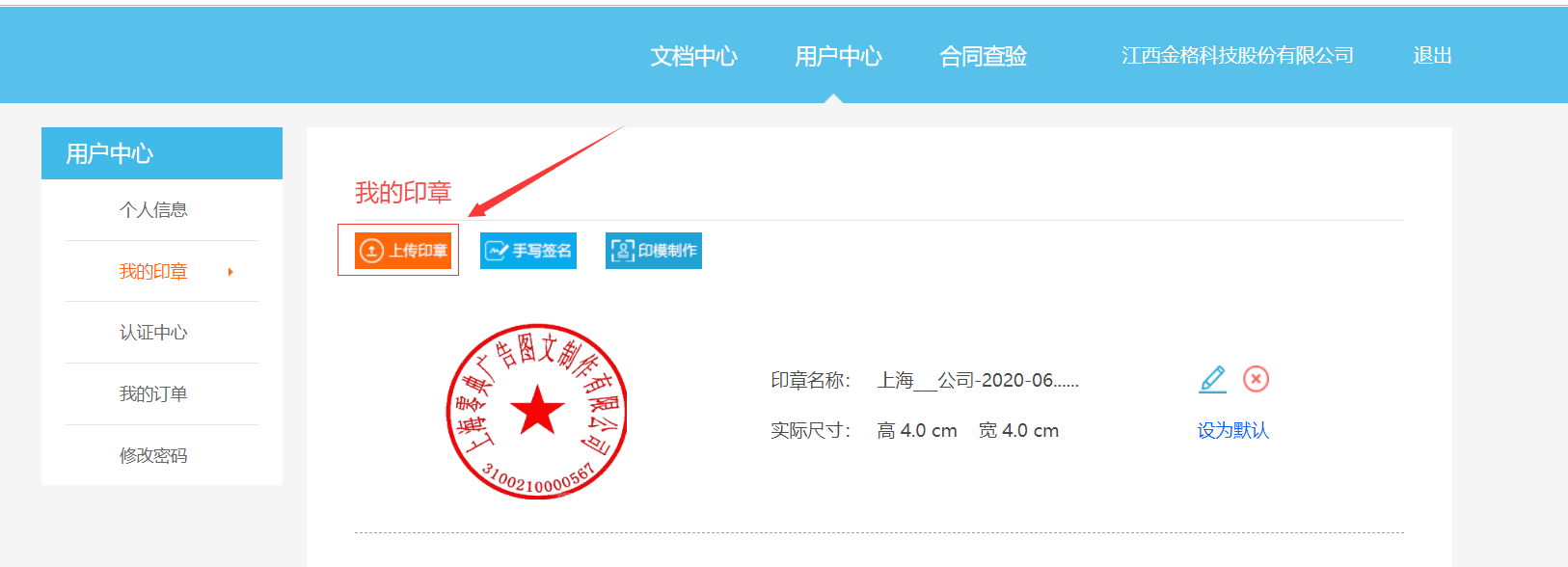1568x567 pixels.
Task: Switch to the 文档中心 top tab
Action: 693,56
